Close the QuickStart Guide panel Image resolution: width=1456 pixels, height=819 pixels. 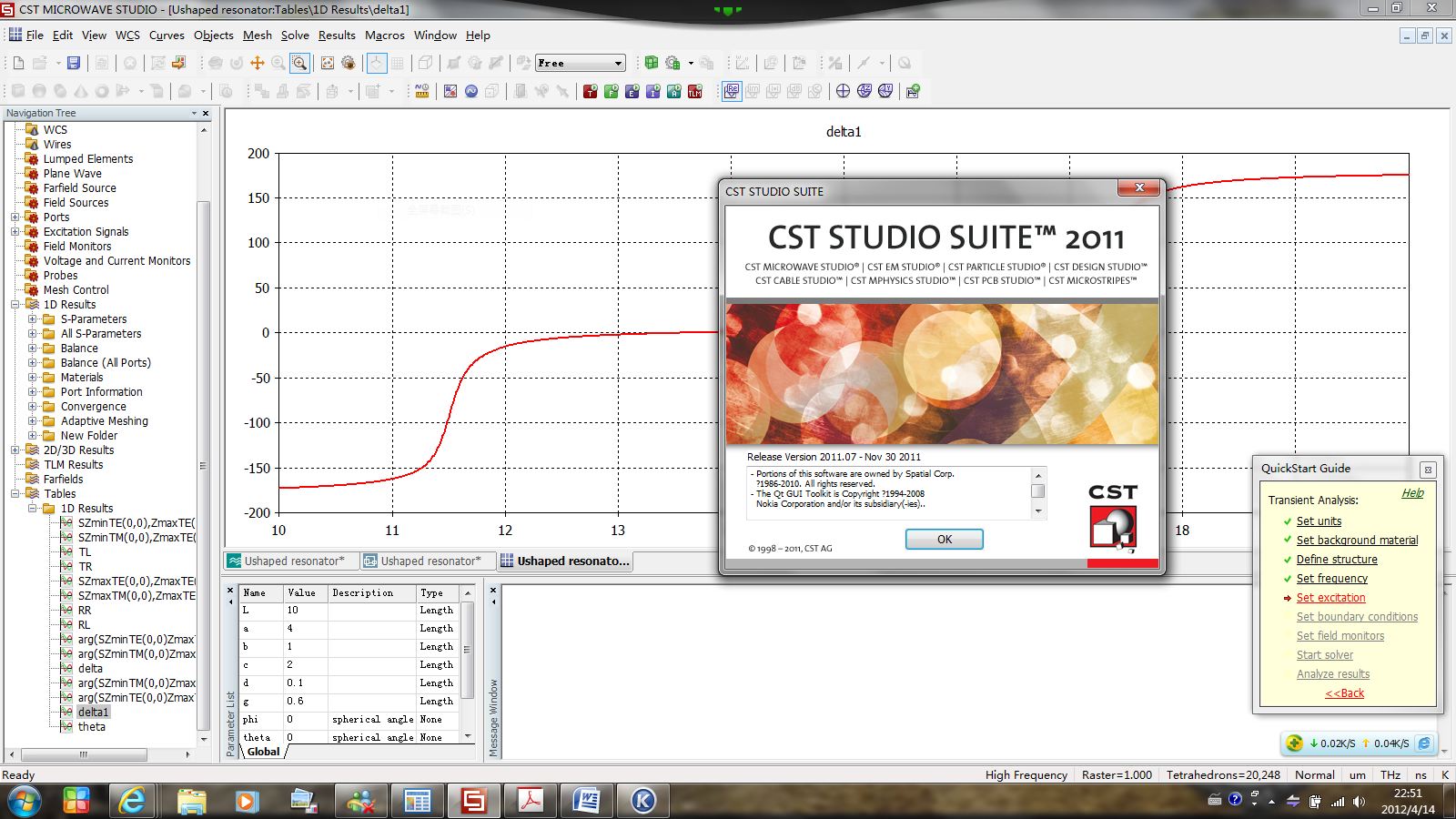[x=1428, y=470]
